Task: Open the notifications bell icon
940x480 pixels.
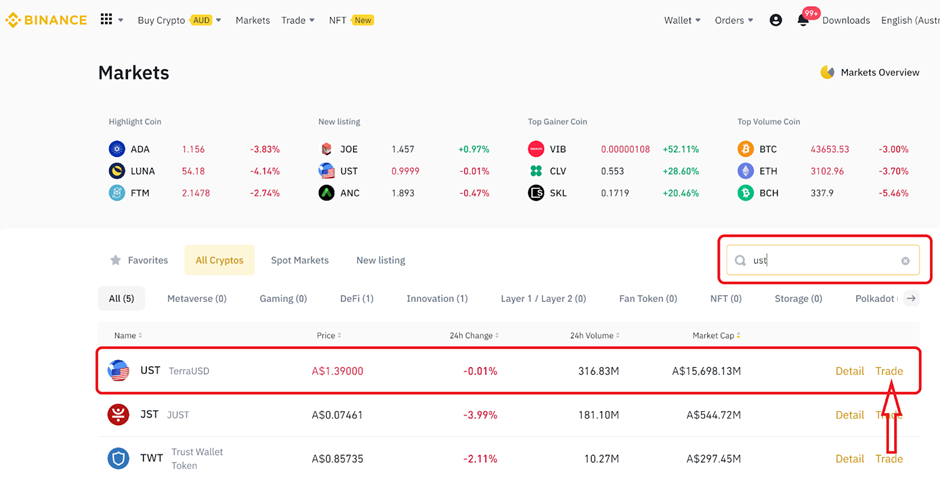Action: tap(803, 20)
